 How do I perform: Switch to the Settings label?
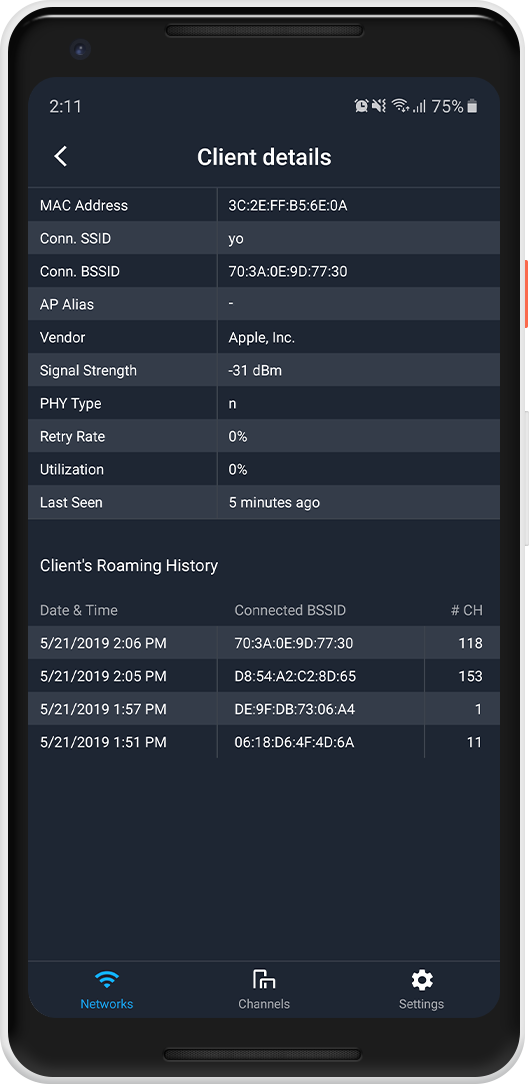(421, 1004)
